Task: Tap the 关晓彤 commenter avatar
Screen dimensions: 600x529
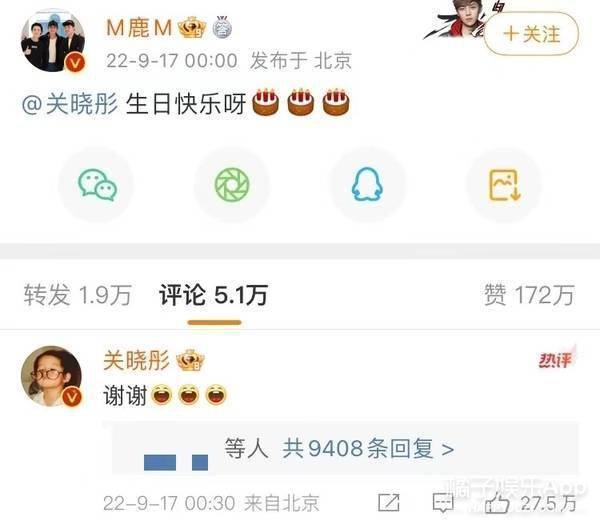Action: click(51, 376)
